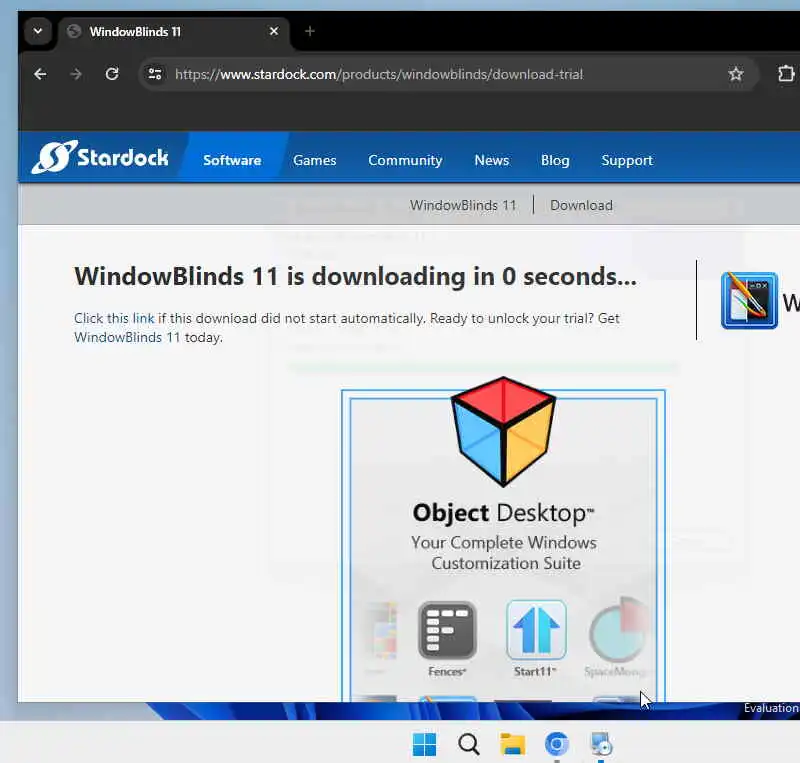The width and height of the screenshot is (800, 763).
Task: Open the News menu item
Action: (x=491, y=160)
